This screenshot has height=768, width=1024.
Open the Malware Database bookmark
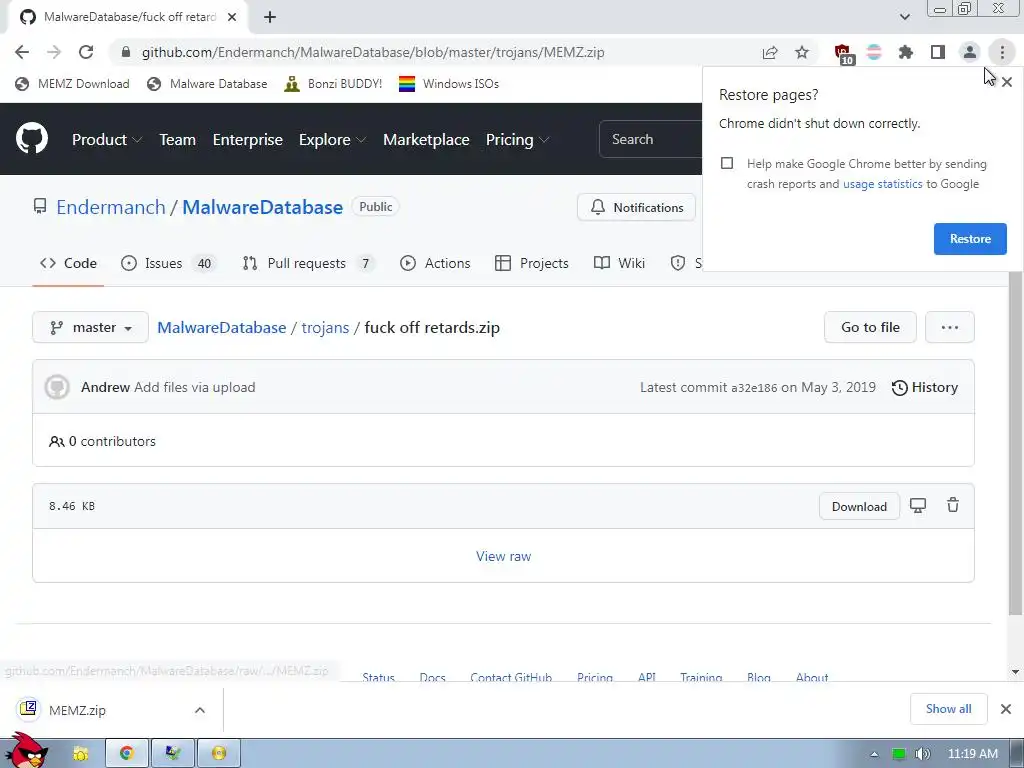[x=207, y=84]
